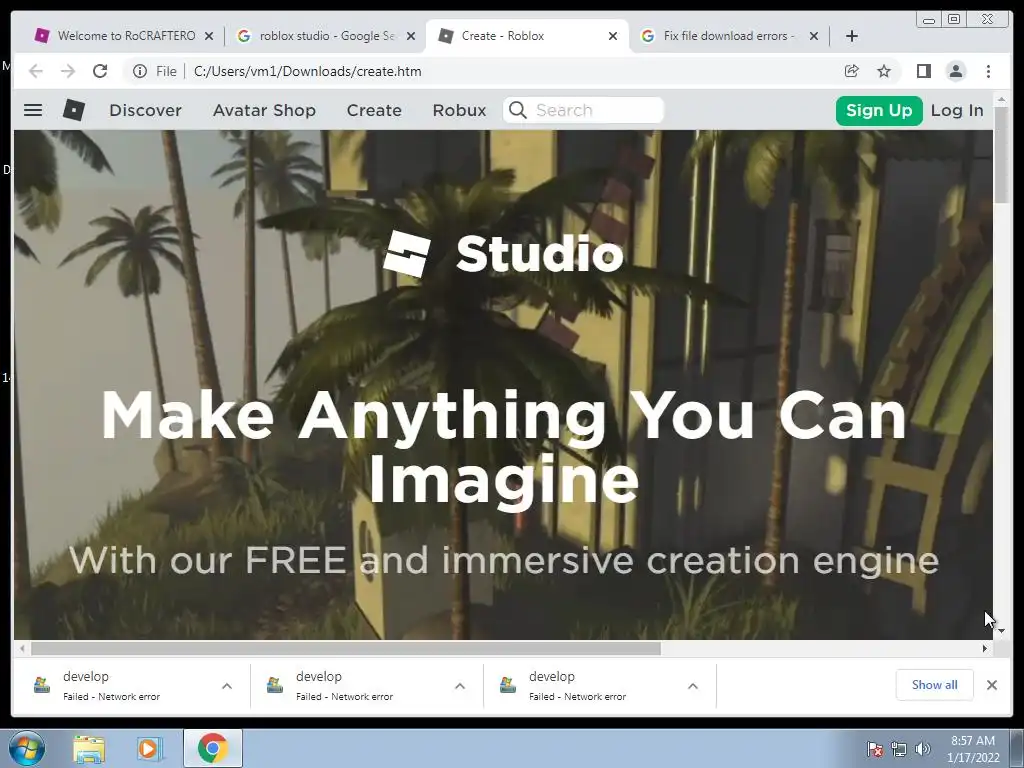Open Windows Start menu

click(27, 748)
